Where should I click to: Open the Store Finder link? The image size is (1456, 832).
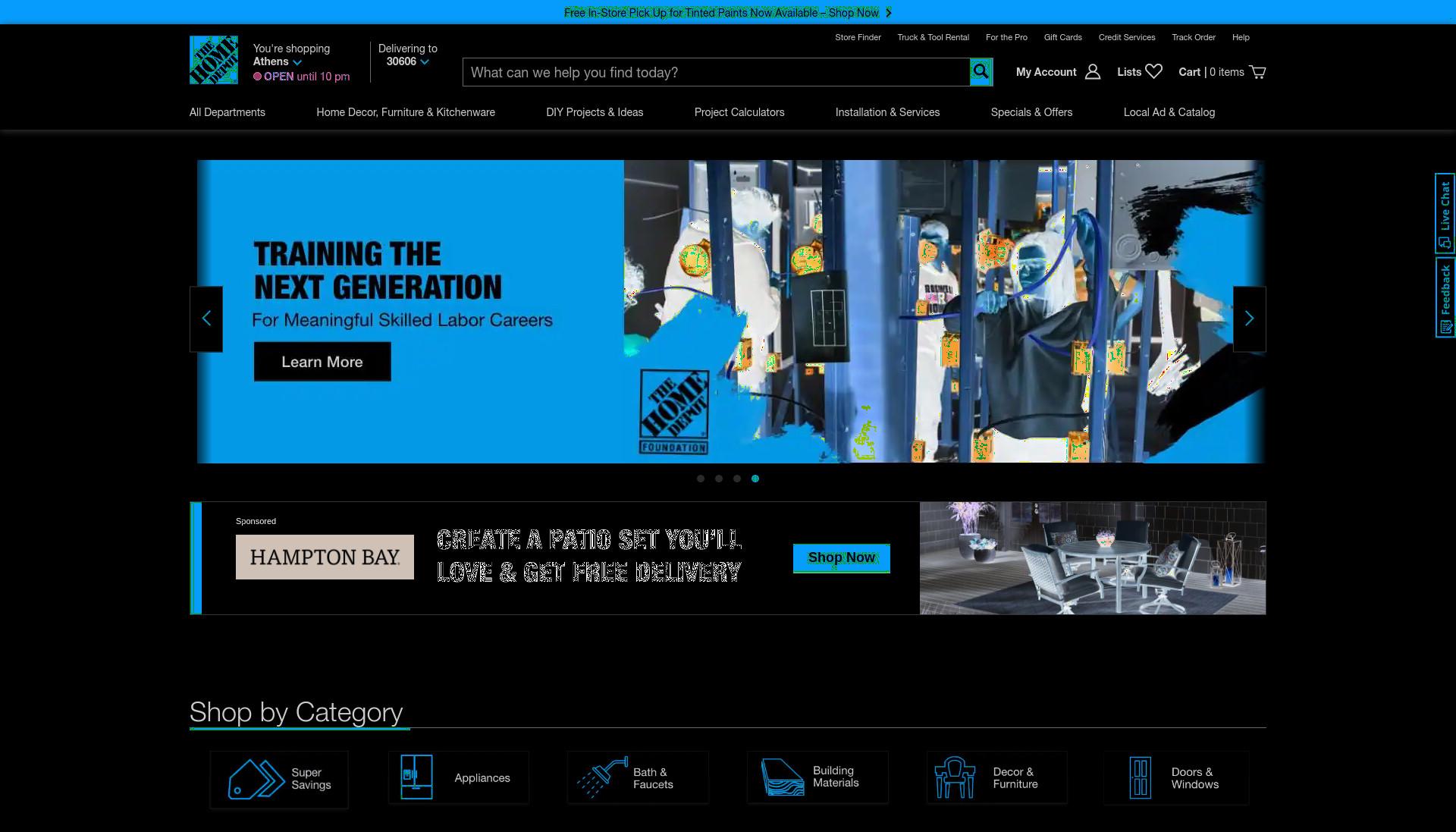[x=858, y=37]
